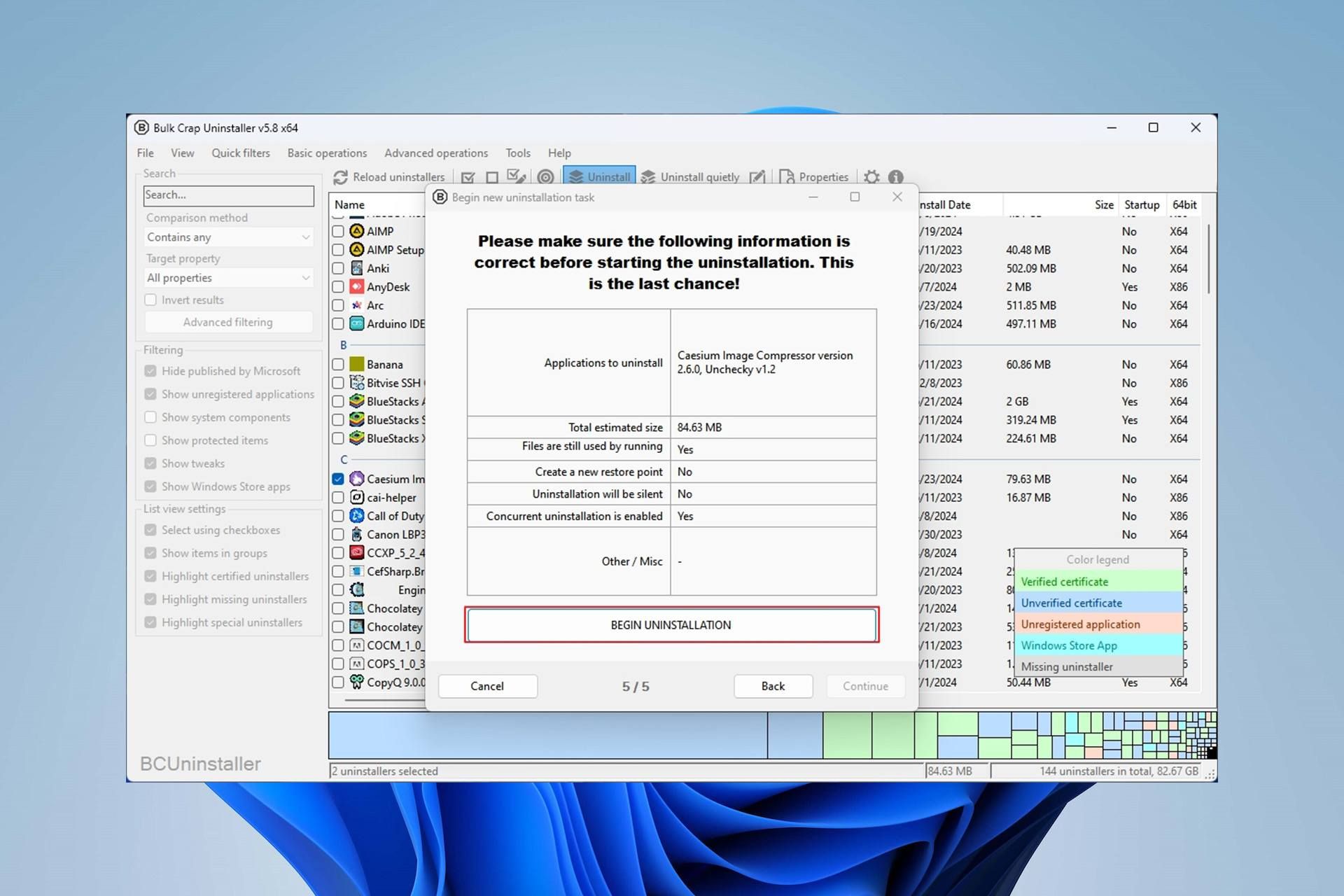Toggle the Invert results checkbox
The image size is (1344, 896).
150,300
